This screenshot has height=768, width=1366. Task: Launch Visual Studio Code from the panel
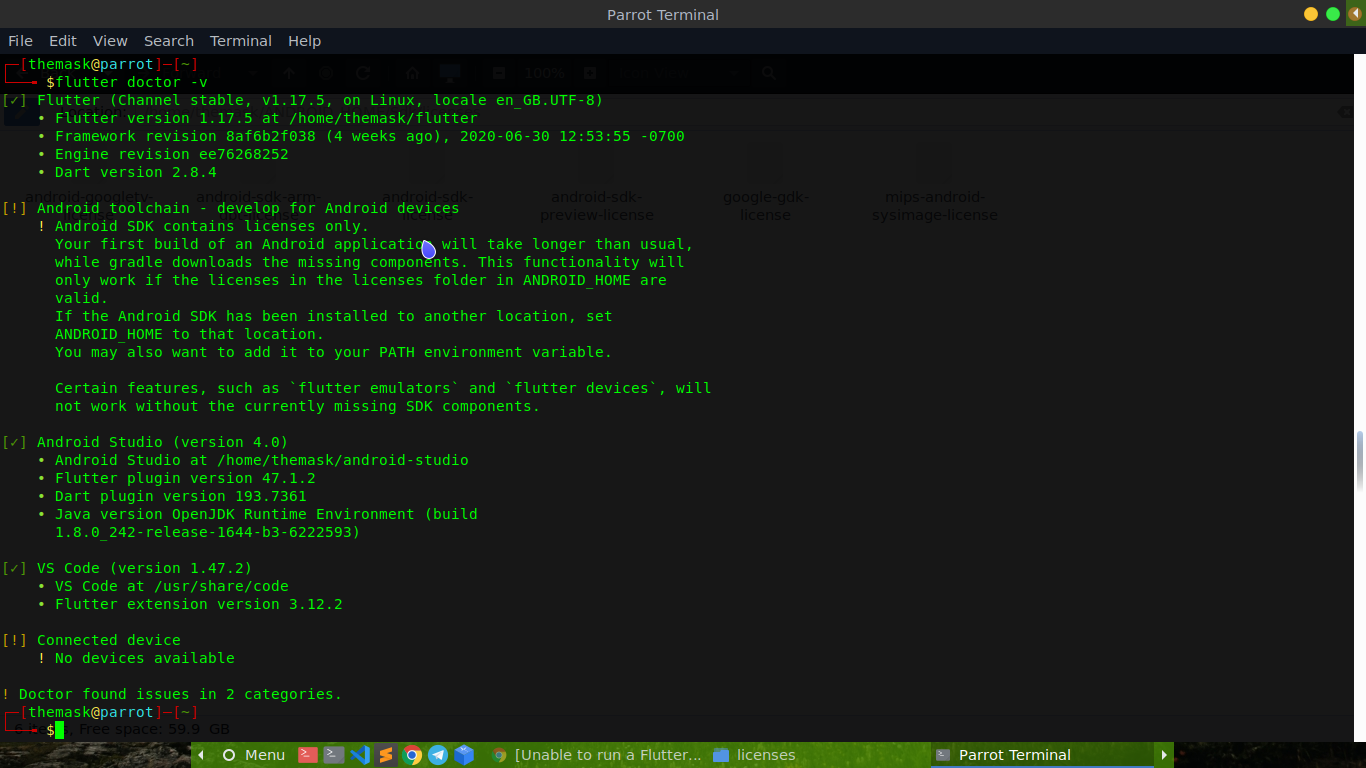pyautogui.click(x=360, y=755)
